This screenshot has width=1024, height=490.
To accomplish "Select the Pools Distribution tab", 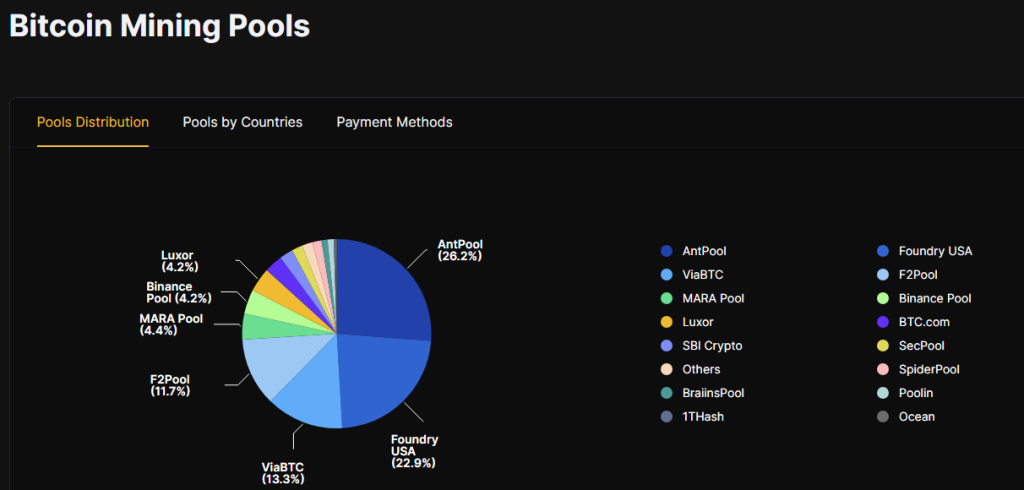I will (93, 122).
